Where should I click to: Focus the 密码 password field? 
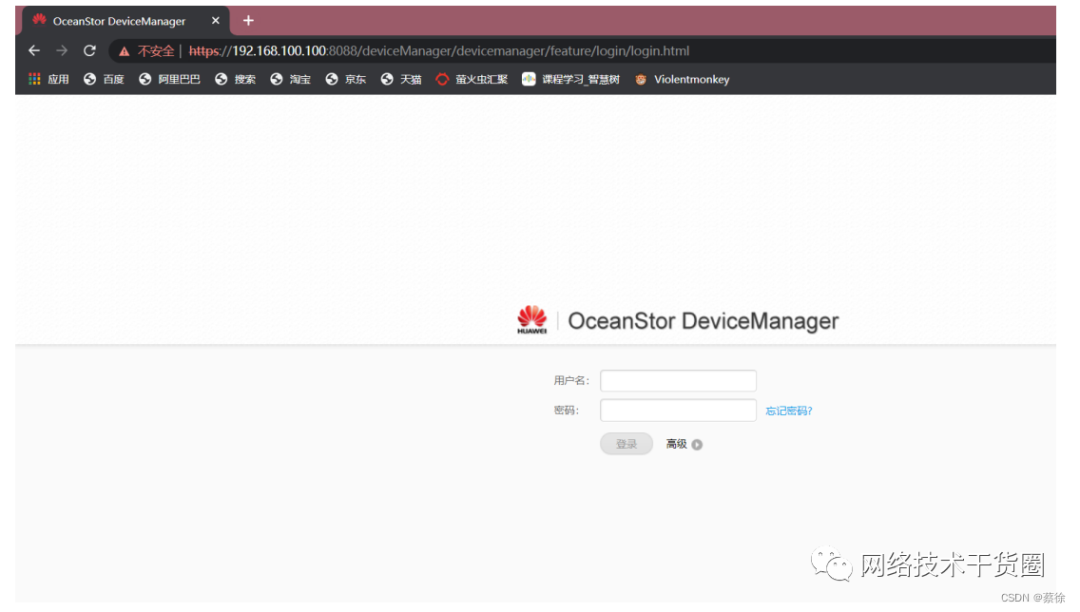(678, 410)
